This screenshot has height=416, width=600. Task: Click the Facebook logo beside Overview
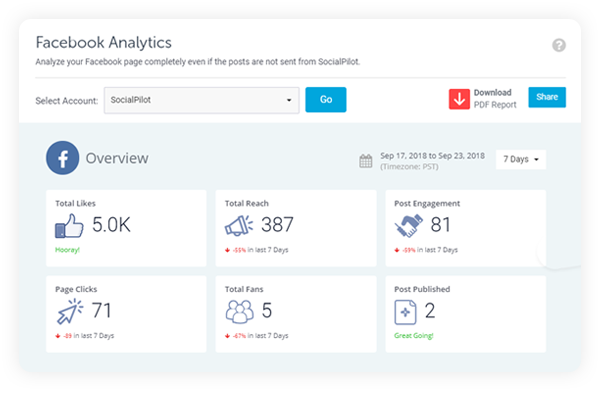coord(62,158)
